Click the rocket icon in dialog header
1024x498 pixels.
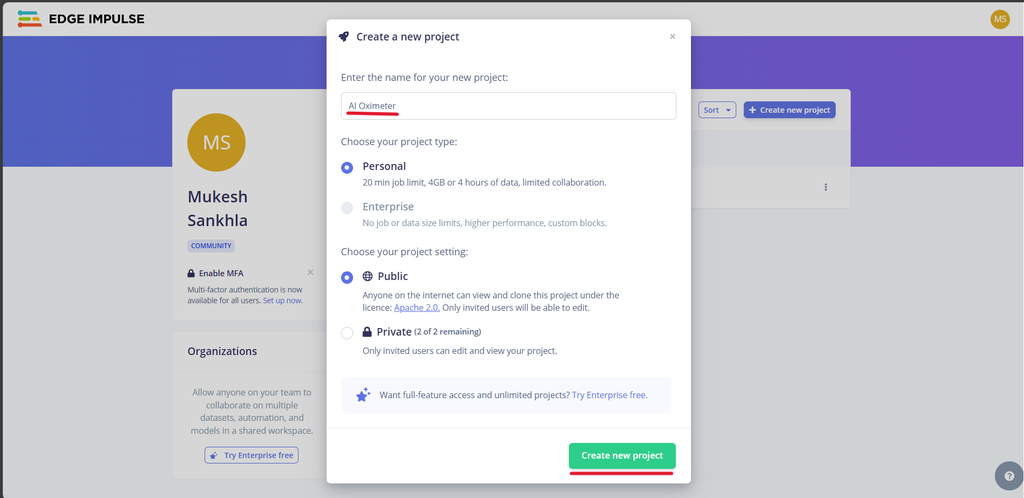(x=344, y=37)
